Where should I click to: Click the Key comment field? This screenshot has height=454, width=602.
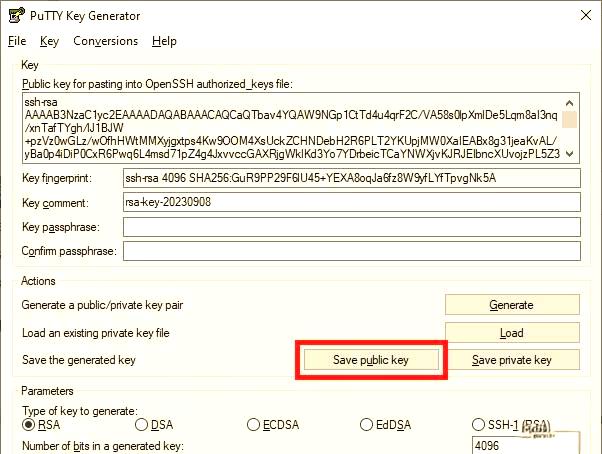(x=352, y=202)
